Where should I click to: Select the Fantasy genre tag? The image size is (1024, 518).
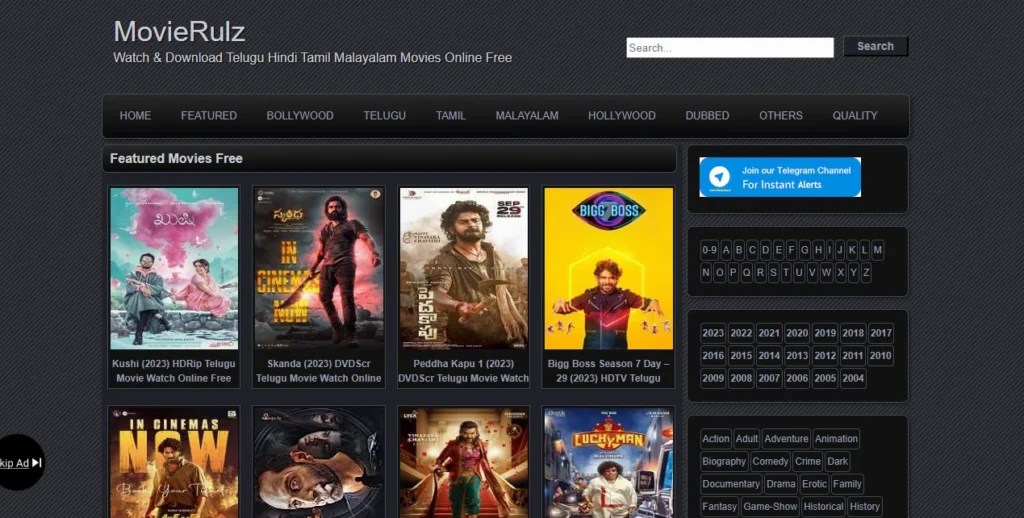click(719, 507)
